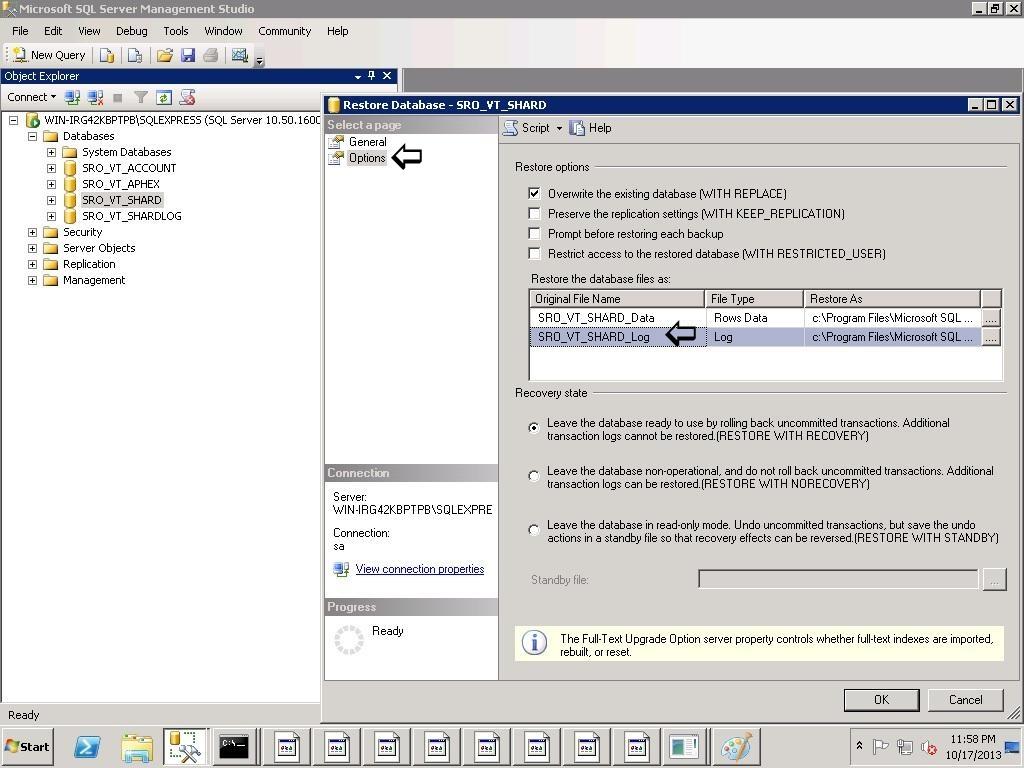
Task: Open Command Prompt taskbar icon
Action: pyautogui.click(x=234, y=746)
